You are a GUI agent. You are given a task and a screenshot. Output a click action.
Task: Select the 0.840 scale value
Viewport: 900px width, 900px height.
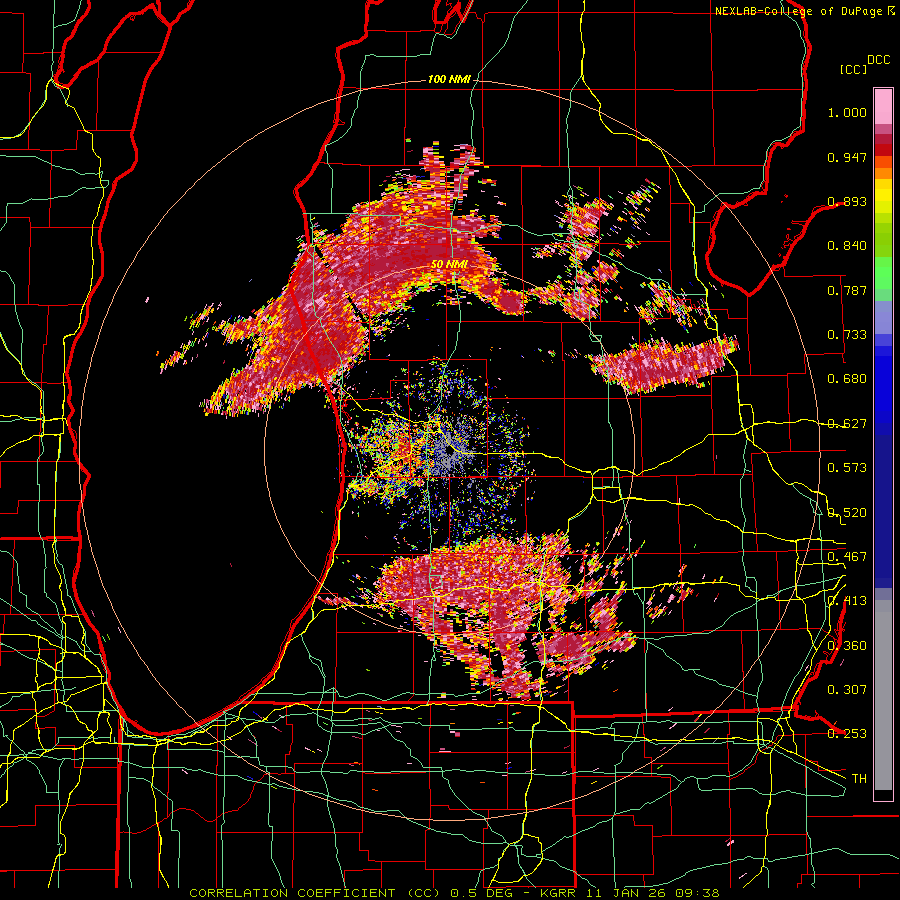click(x=847, y=246)
